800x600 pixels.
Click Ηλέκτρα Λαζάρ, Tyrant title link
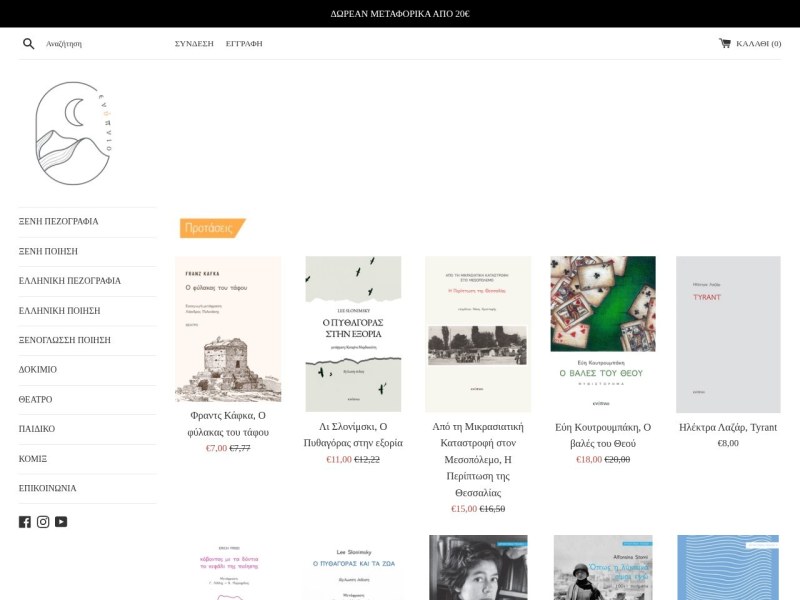tap(728, 428)
